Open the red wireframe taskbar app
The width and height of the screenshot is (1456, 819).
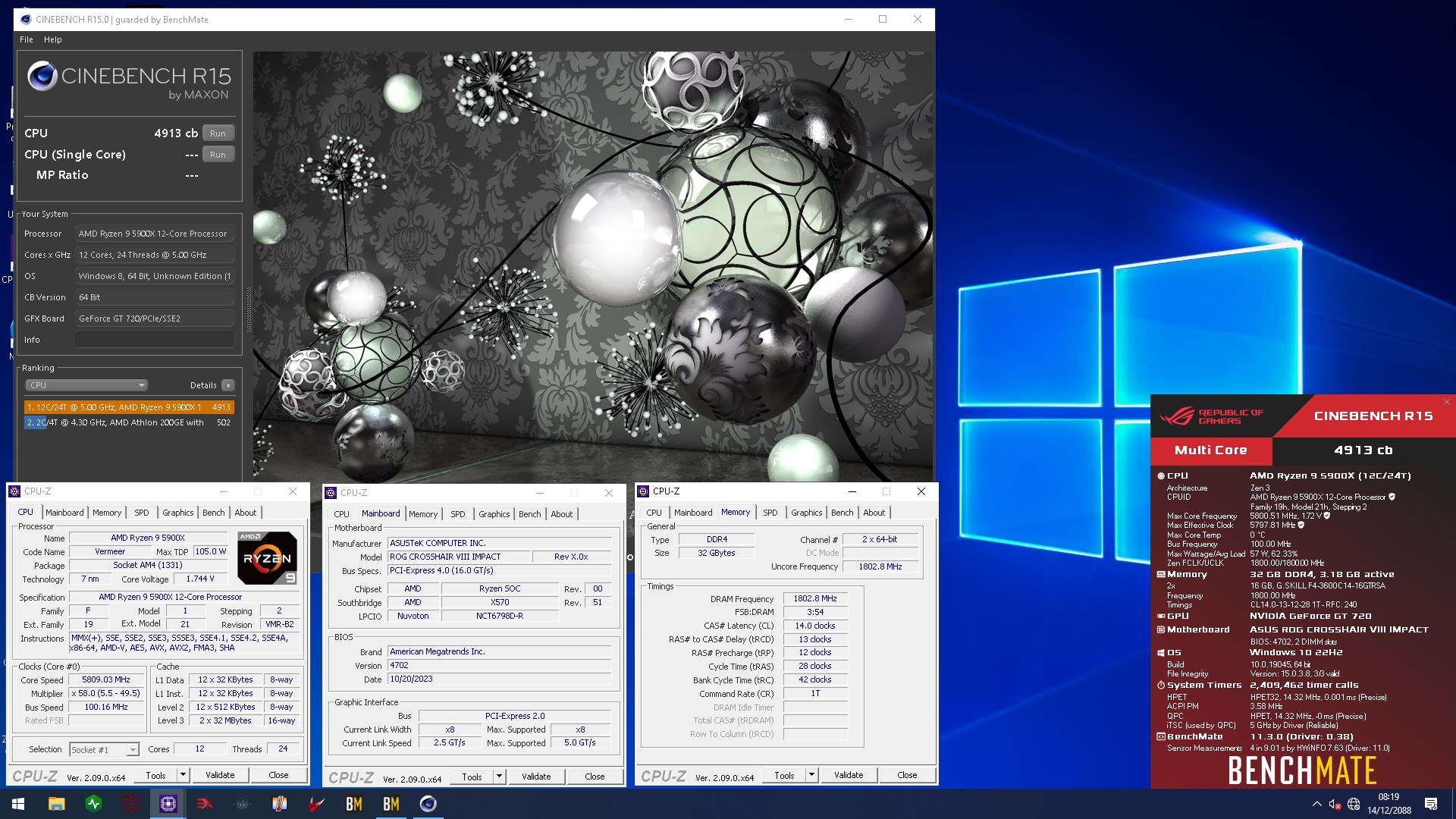point(131,804)
